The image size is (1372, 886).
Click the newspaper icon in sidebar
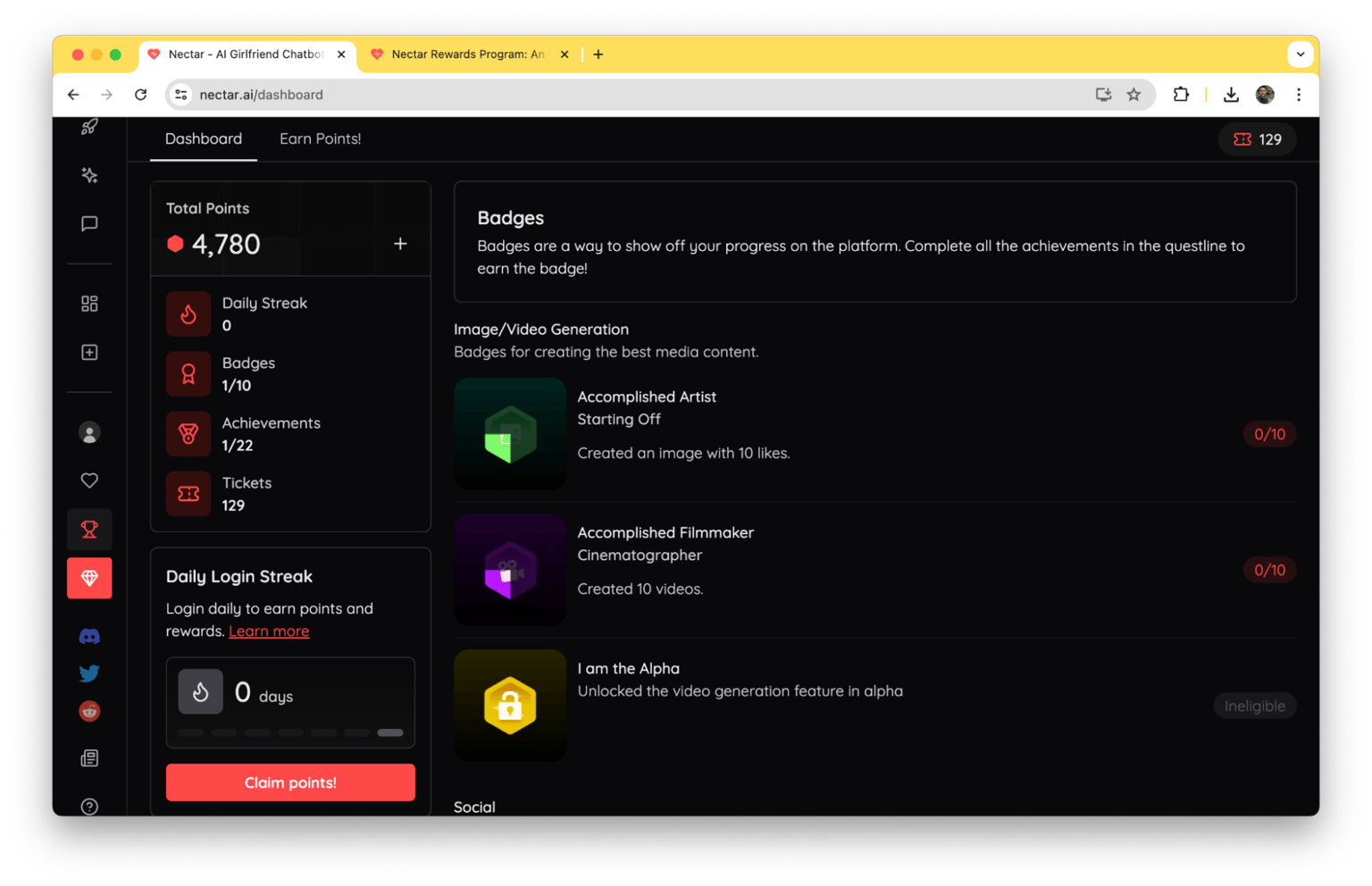click(89, 758)
